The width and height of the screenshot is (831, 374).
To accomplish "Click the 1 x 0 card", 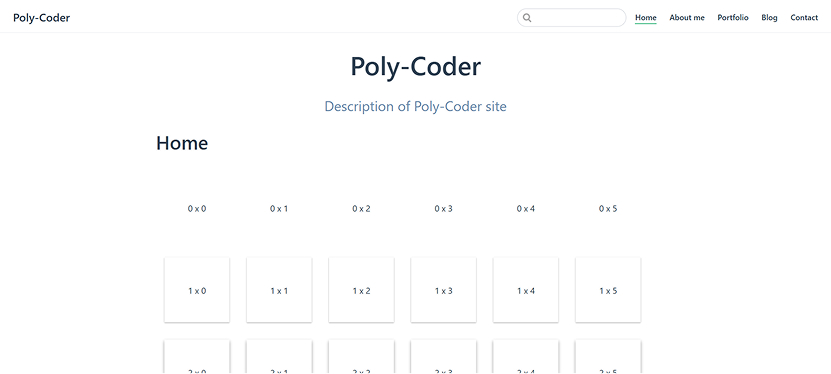I will click(x=197, y=290).
